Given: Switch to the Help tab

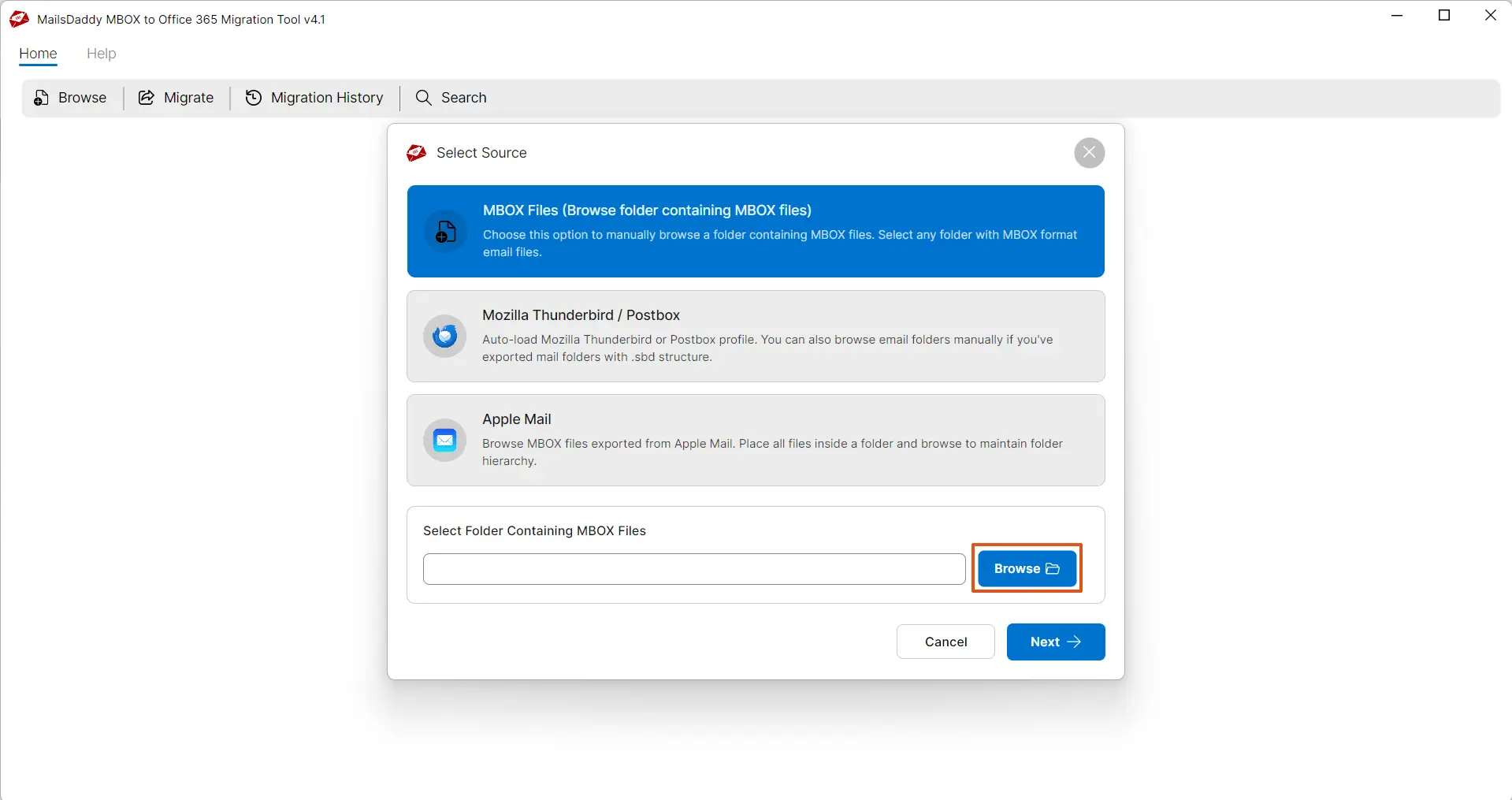Looking at the screenshot, I should (101, 54).
